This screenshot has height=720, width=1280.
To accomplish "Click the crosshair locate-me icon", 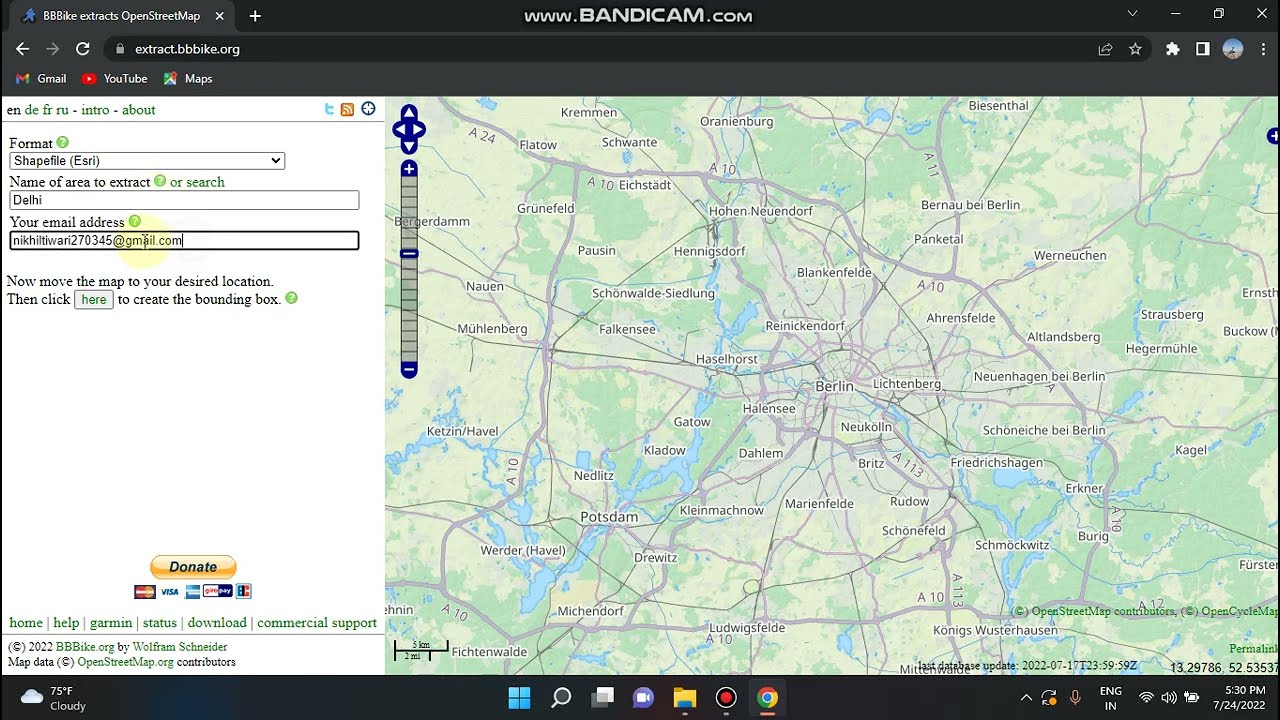I will (368, 108).
